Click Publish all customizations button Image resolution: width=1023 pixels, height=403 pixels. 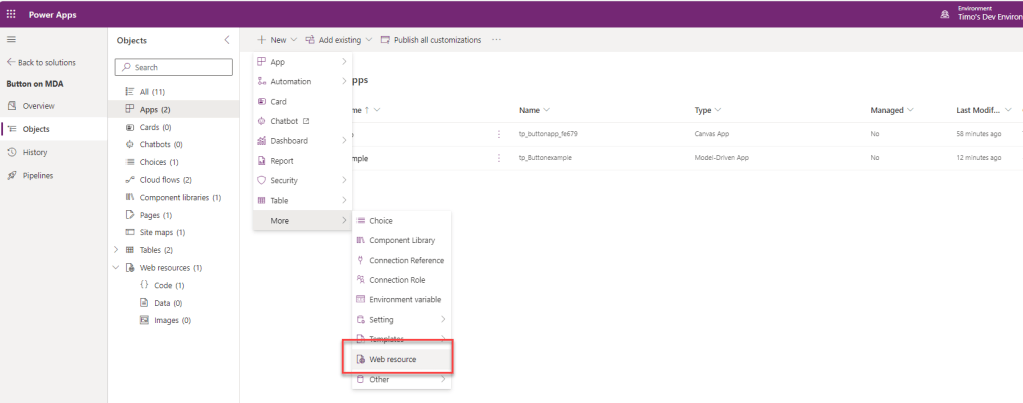click(430, 40)
